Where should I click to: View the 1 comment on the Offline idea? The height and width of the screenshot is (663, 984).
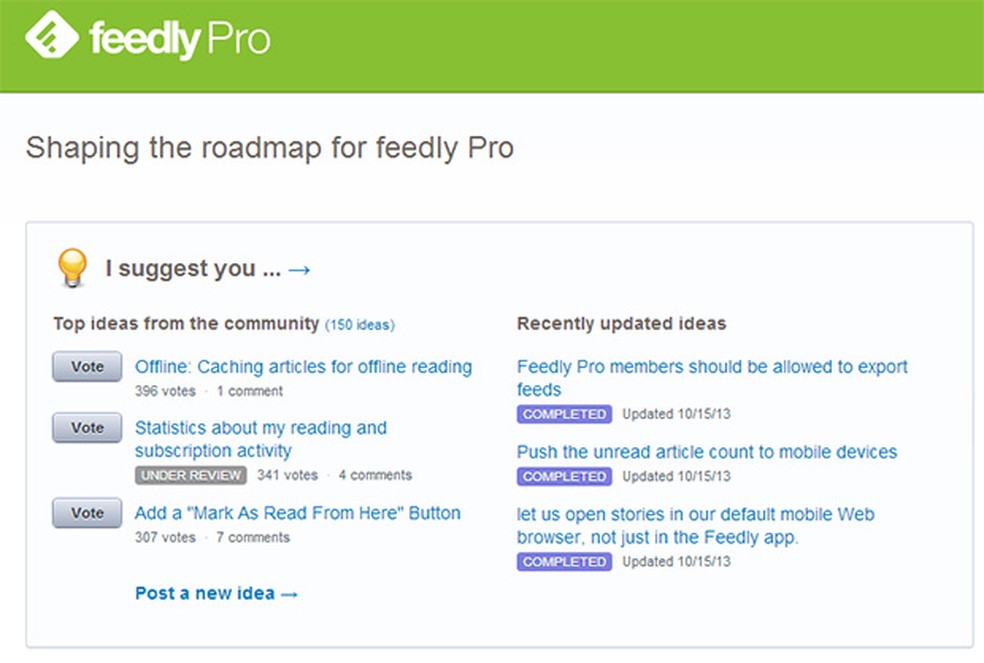[x=249, y=391]
